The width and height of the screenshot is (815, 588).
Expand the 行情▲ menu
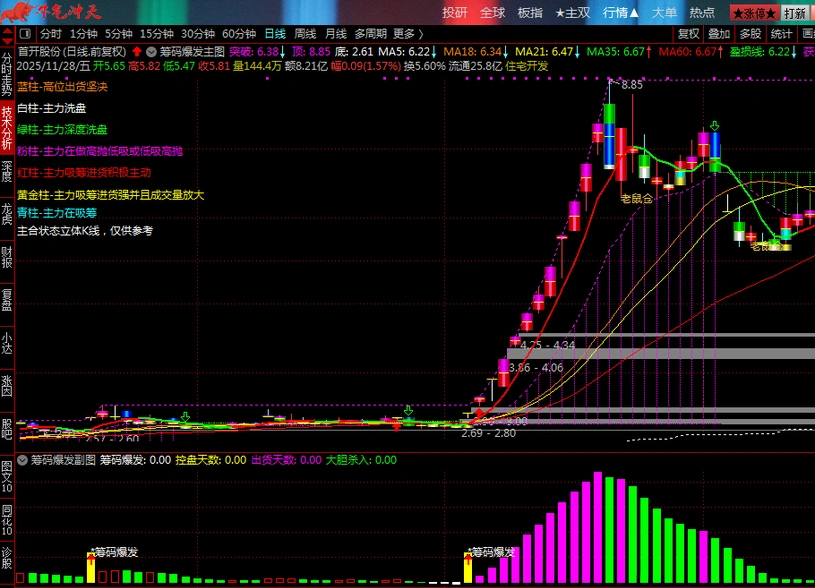click(621, 12)
